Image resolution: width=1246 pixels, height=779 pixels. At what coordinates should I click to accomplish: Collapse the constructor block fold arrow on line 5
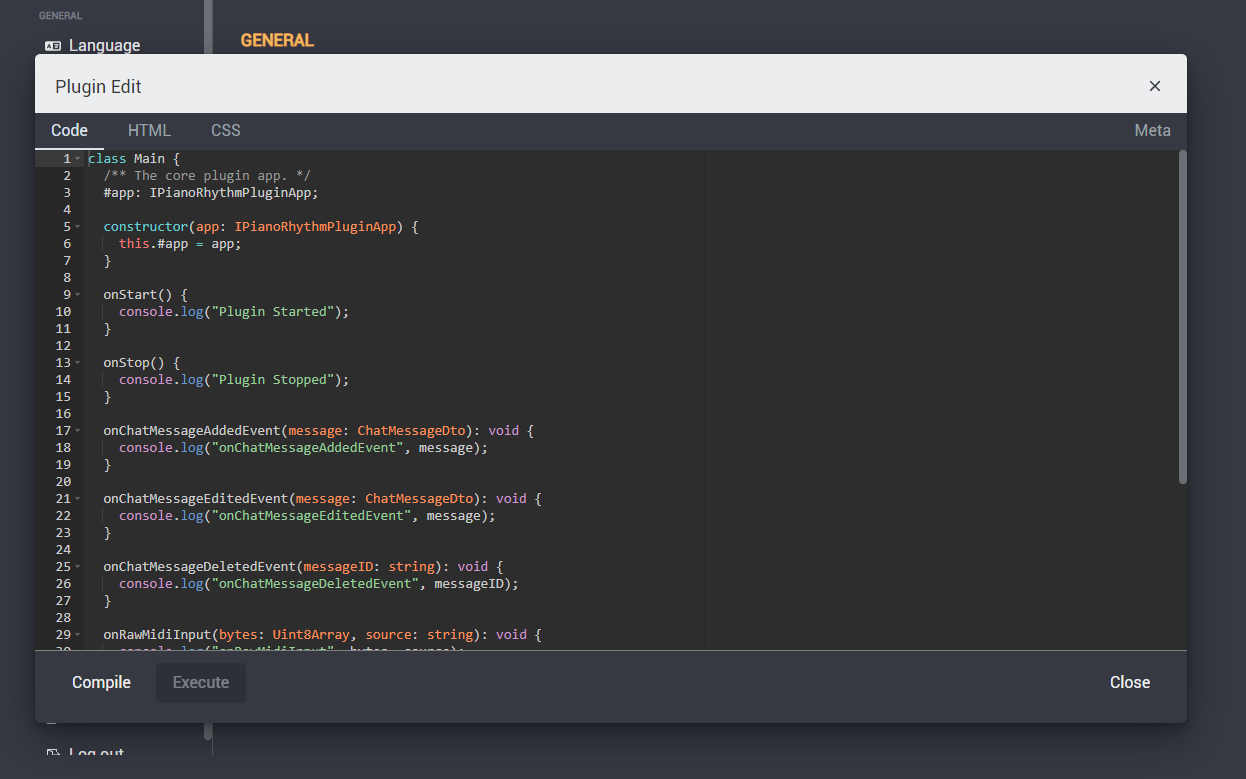click(x=78, y=227)
